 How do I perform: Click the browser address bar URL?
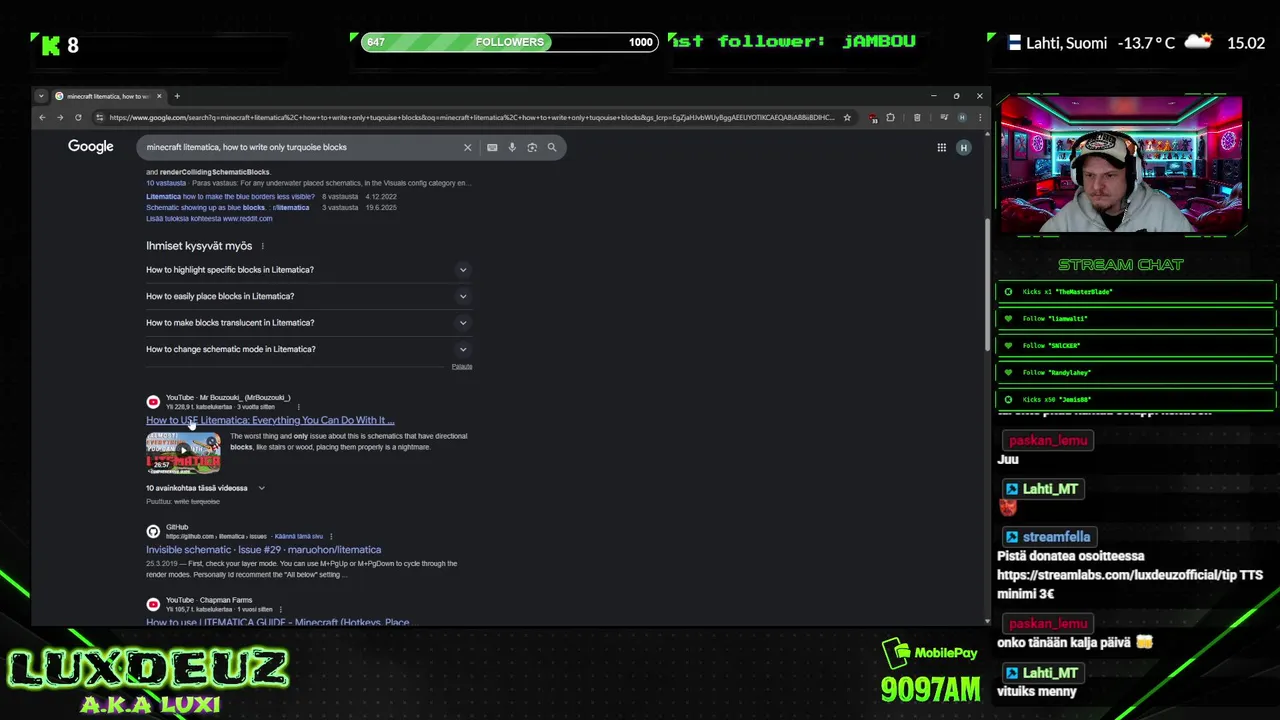click(x=470, y=117)
